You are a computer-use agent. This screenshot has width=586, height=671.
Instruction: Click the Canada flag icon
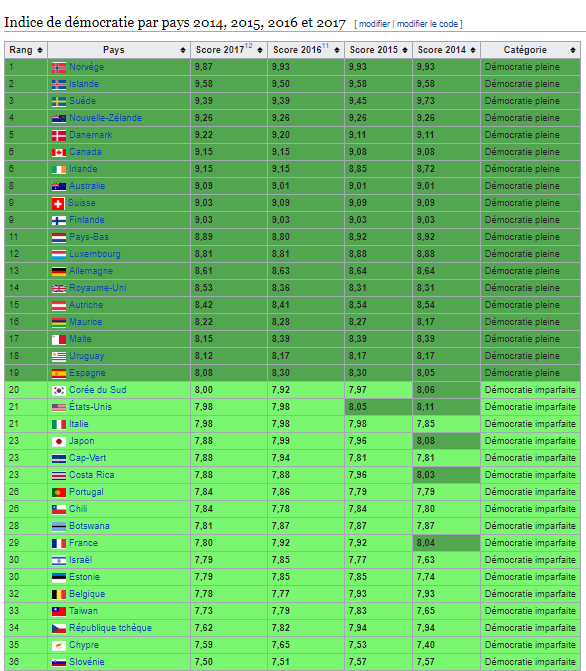[x=59, y=153]
